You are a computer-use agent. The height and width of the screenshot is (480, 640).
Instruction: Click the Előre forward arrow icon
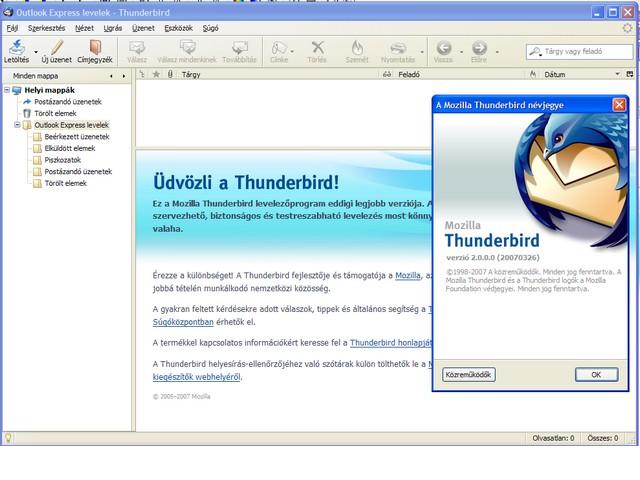[479, 48]
